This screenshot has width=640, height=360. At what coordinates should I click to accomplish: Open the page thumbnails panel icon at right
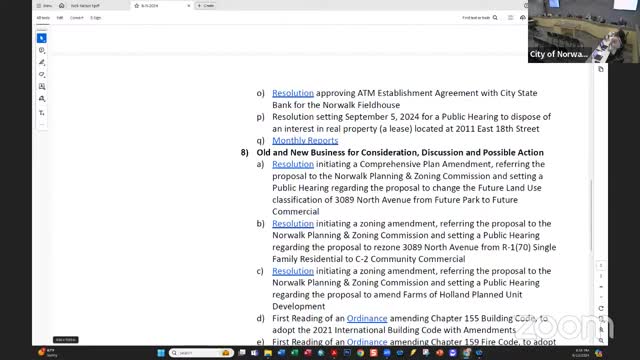601,69
